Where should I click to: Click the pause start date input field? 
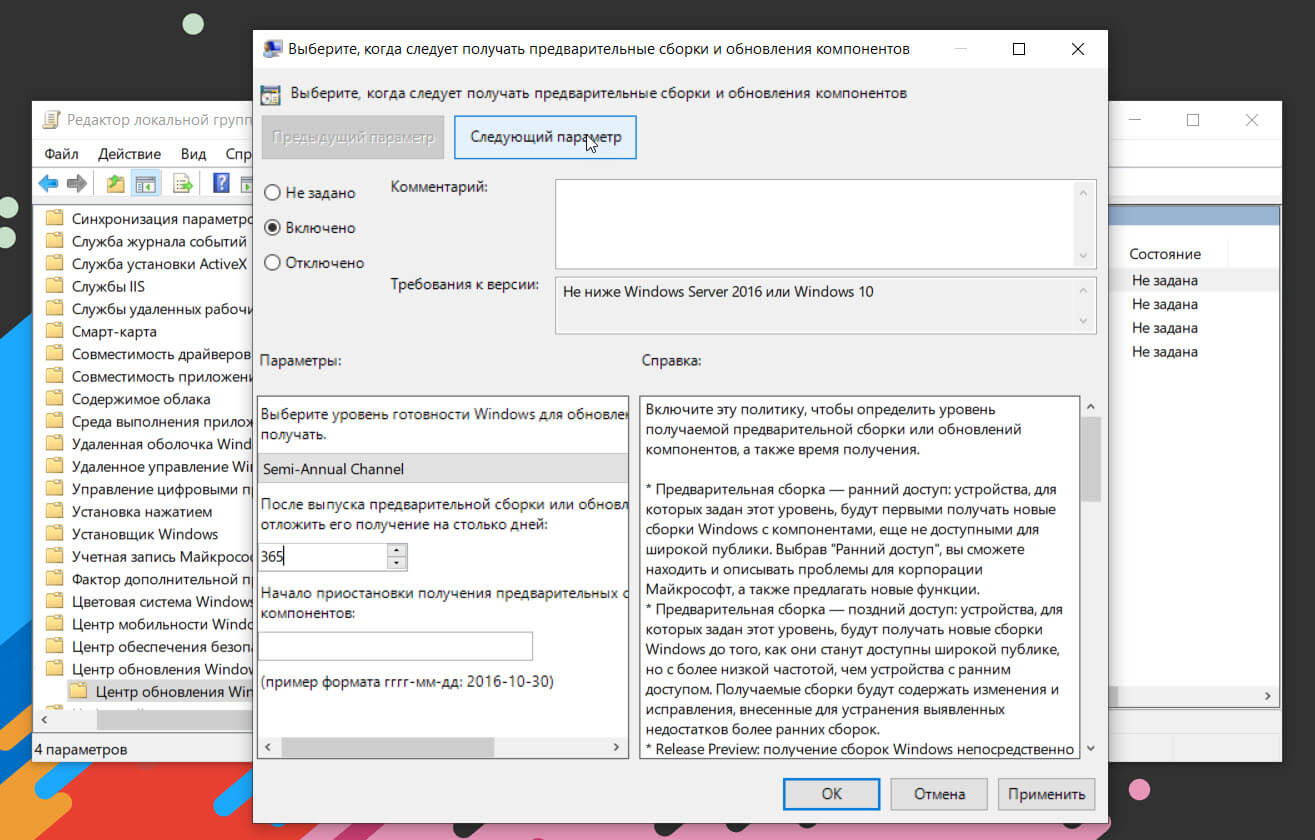point(395,646)
